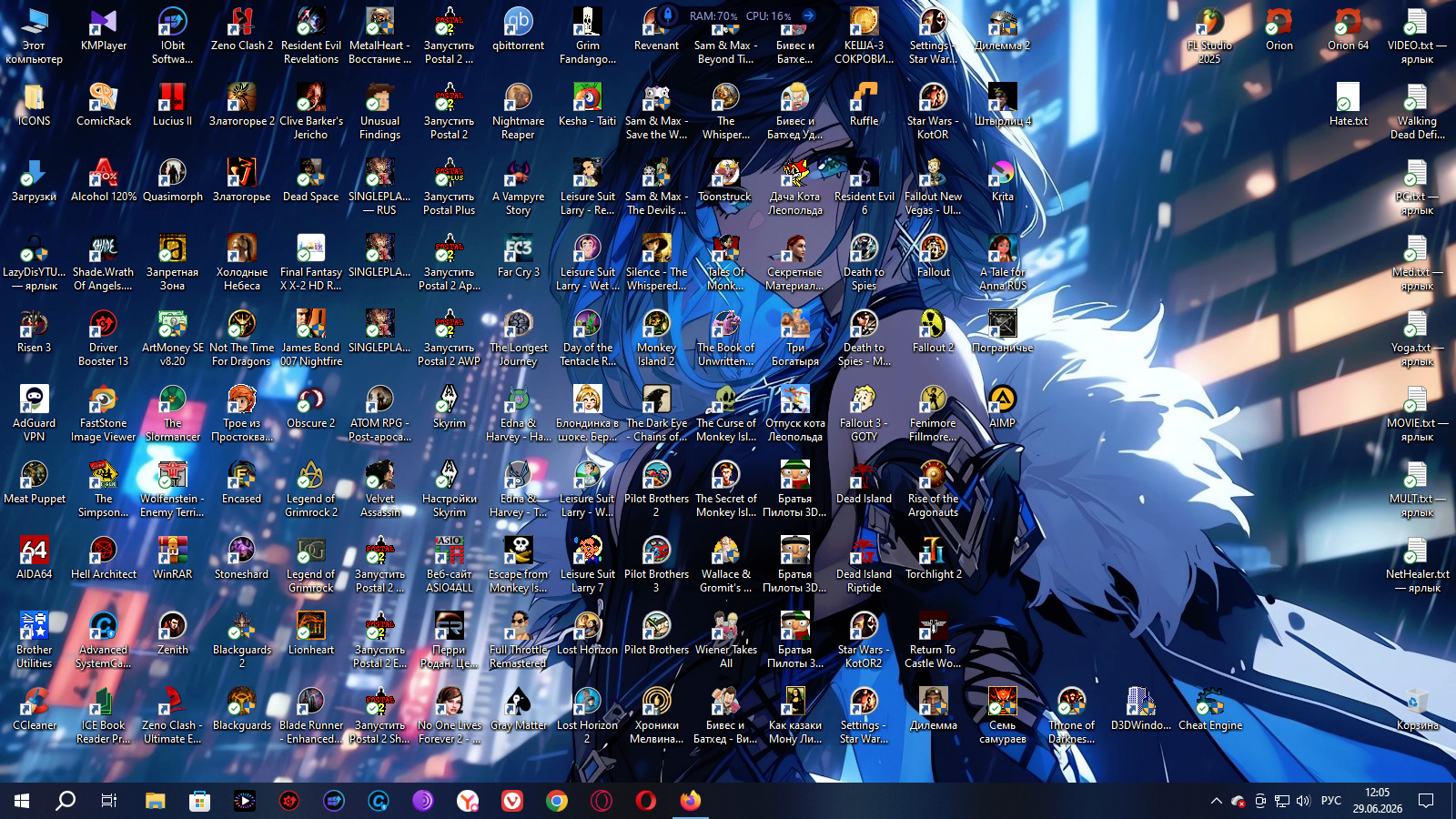Select the Dead Space game icon

(x=311, y=180)
